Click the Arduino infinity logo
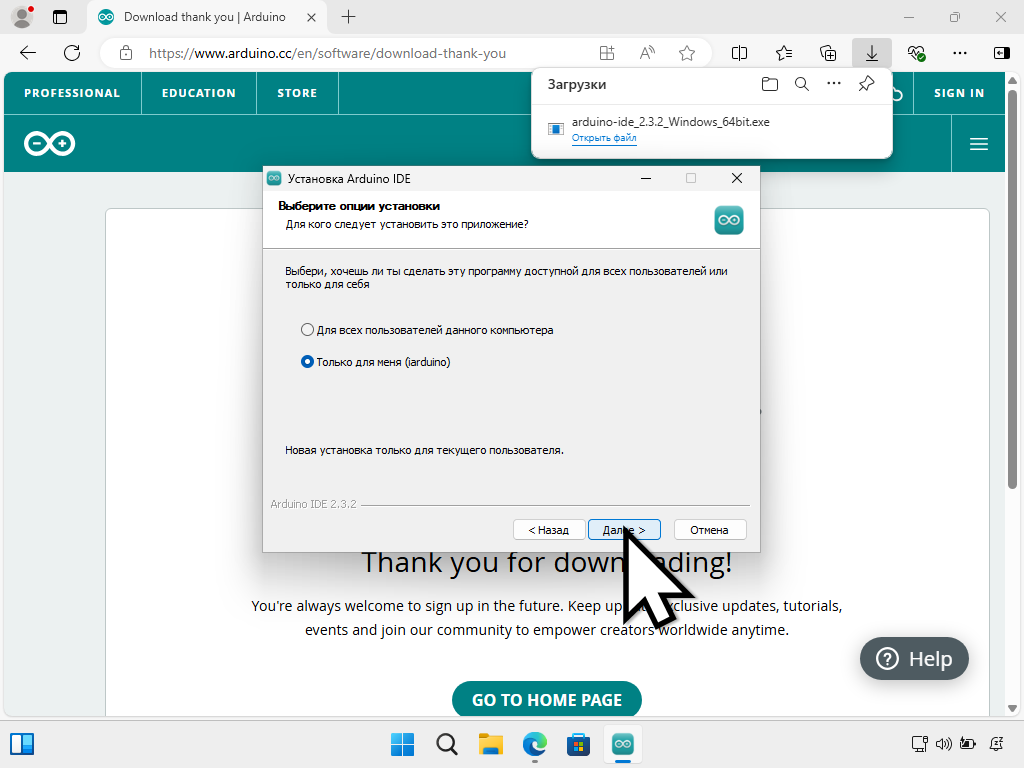This screenshot has width=1024, height=768. pos(50,144)
